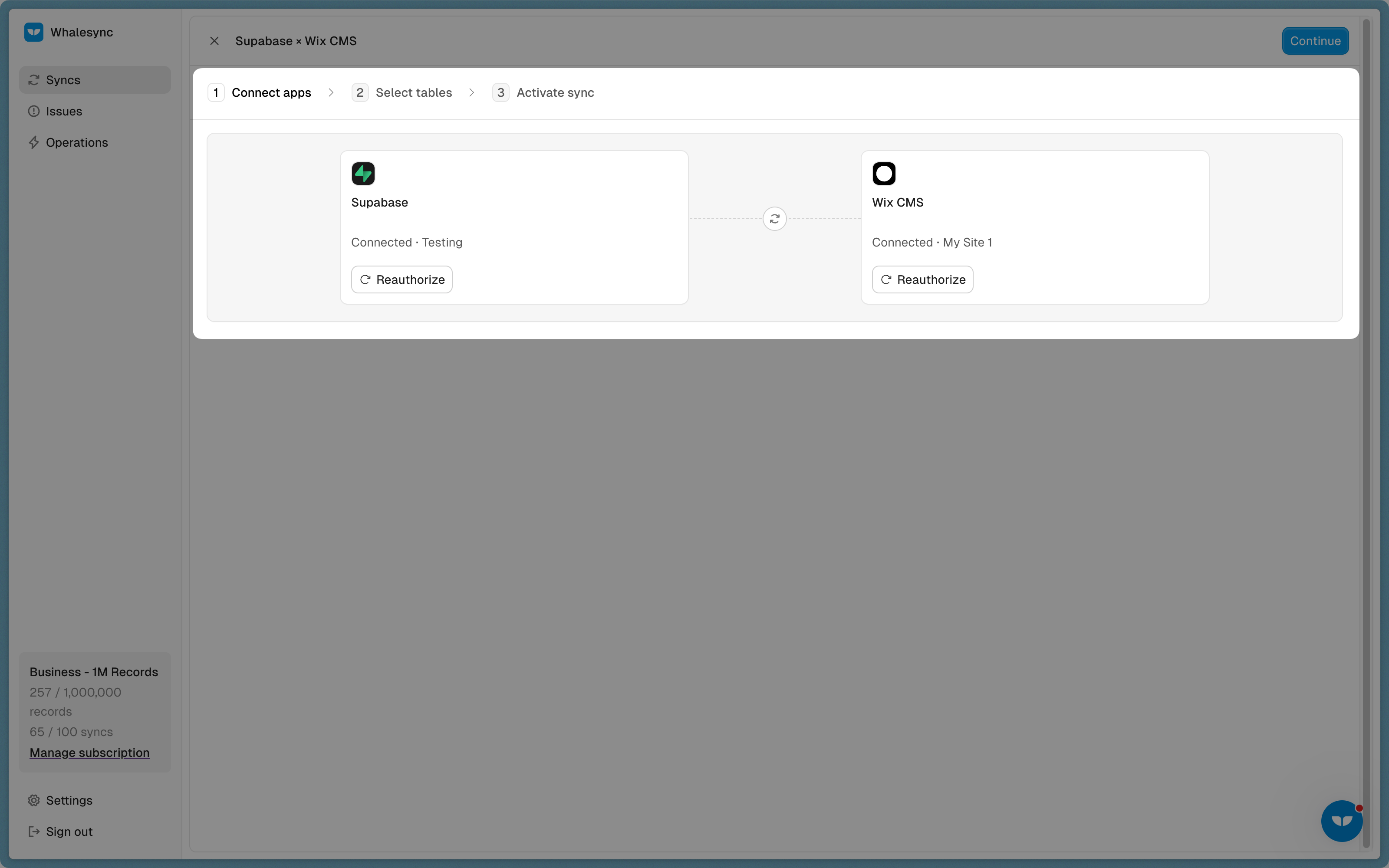
Task: Select the Activate sync step
Action: [x=543, y=92]
